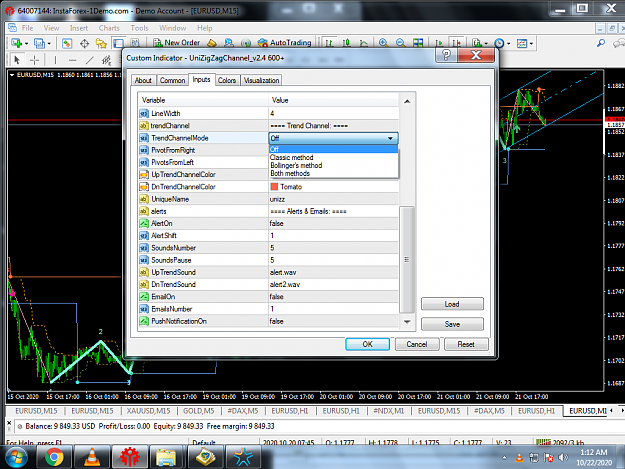Image resolution: width=625 pixels, height=469 pixels.
Task: Click the Reset button
Action: pos(466,344)
